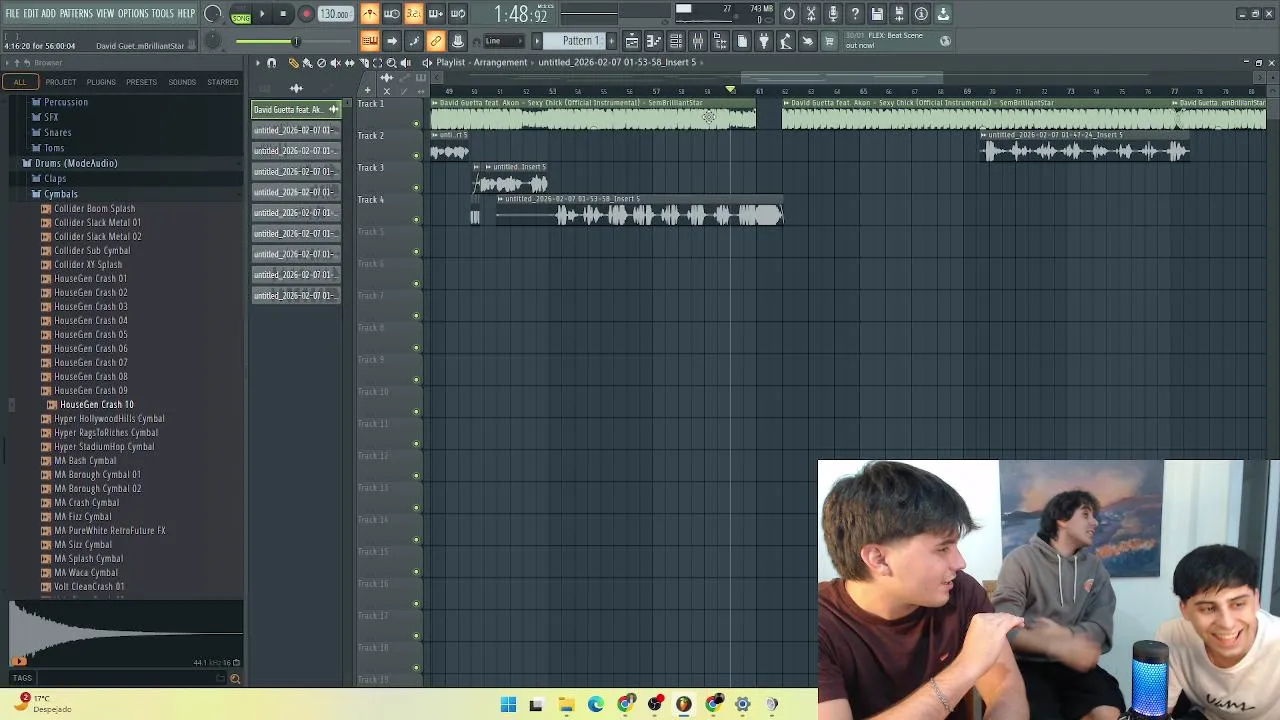The width and height of the screenshot is (1280, 720).
Task: Select the David Guetta feat. Ak picker item
Action: (295, 109)
